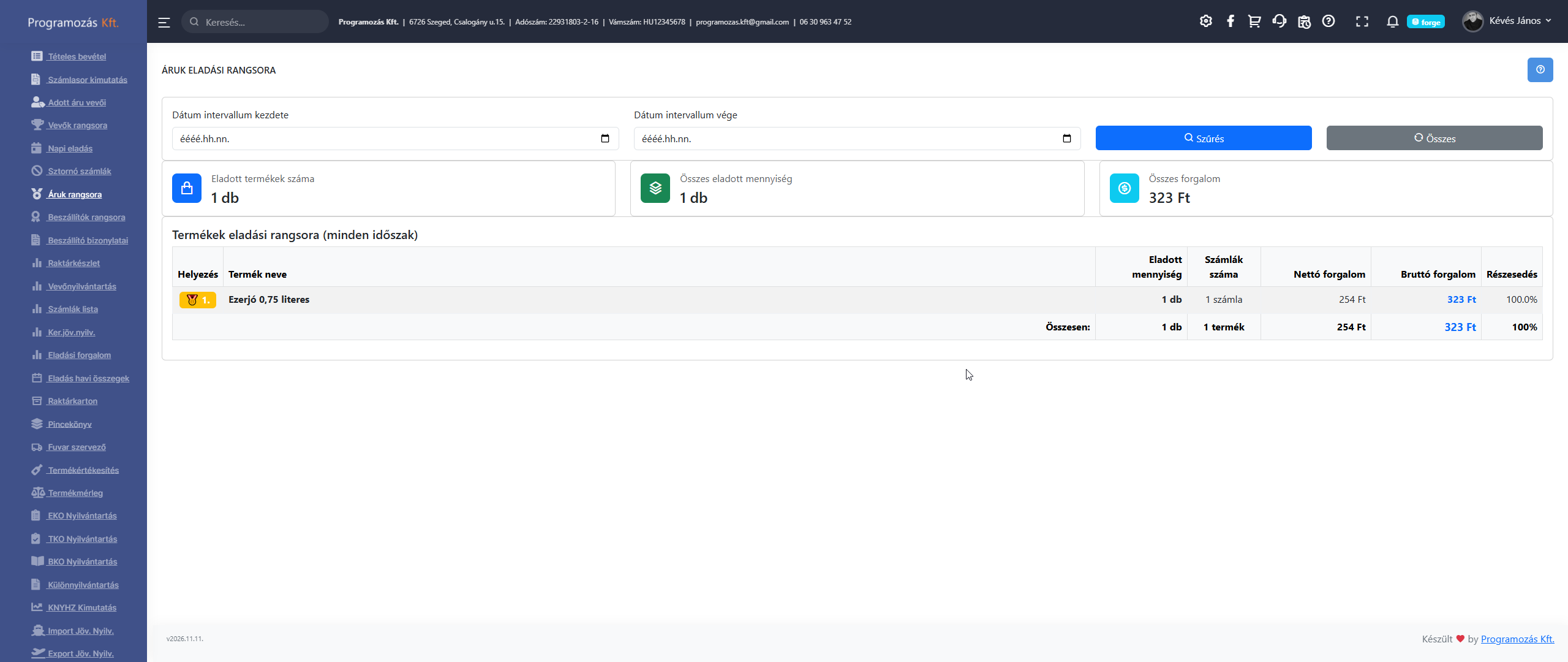1568x662 pixels.
Task: Open calendar picker for end date
Action: pyautogui.click(x=1066, y=139)
